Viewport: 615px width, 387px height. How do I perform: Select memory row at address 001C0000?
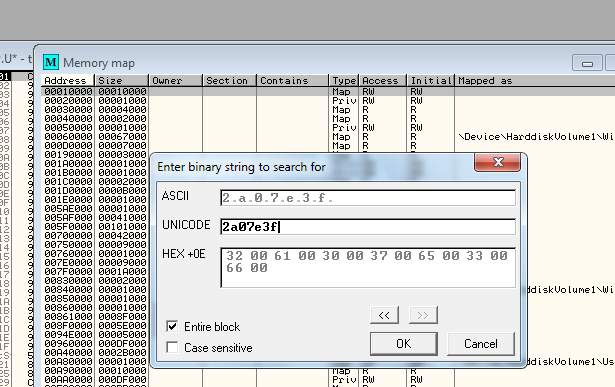(x=96, y=182)
